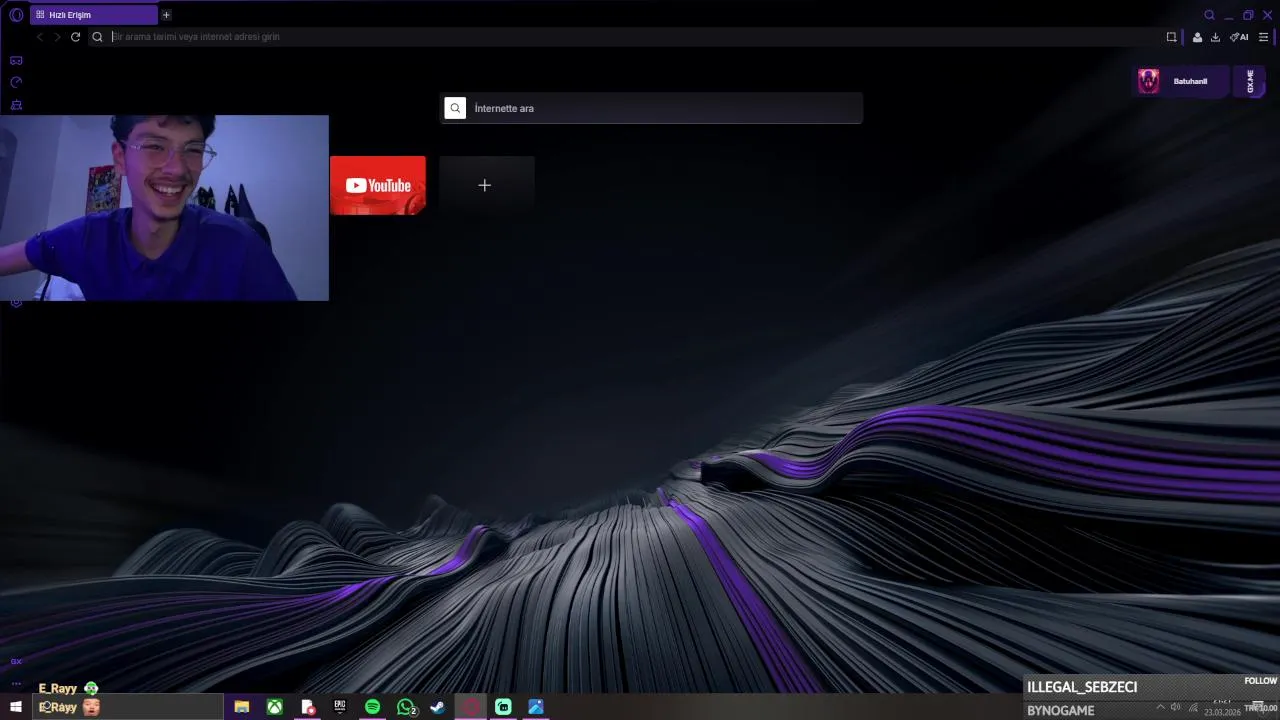
Task: Open the downloads icon in toolbar
Action: pyautogui.click(x=1215, y=37)
